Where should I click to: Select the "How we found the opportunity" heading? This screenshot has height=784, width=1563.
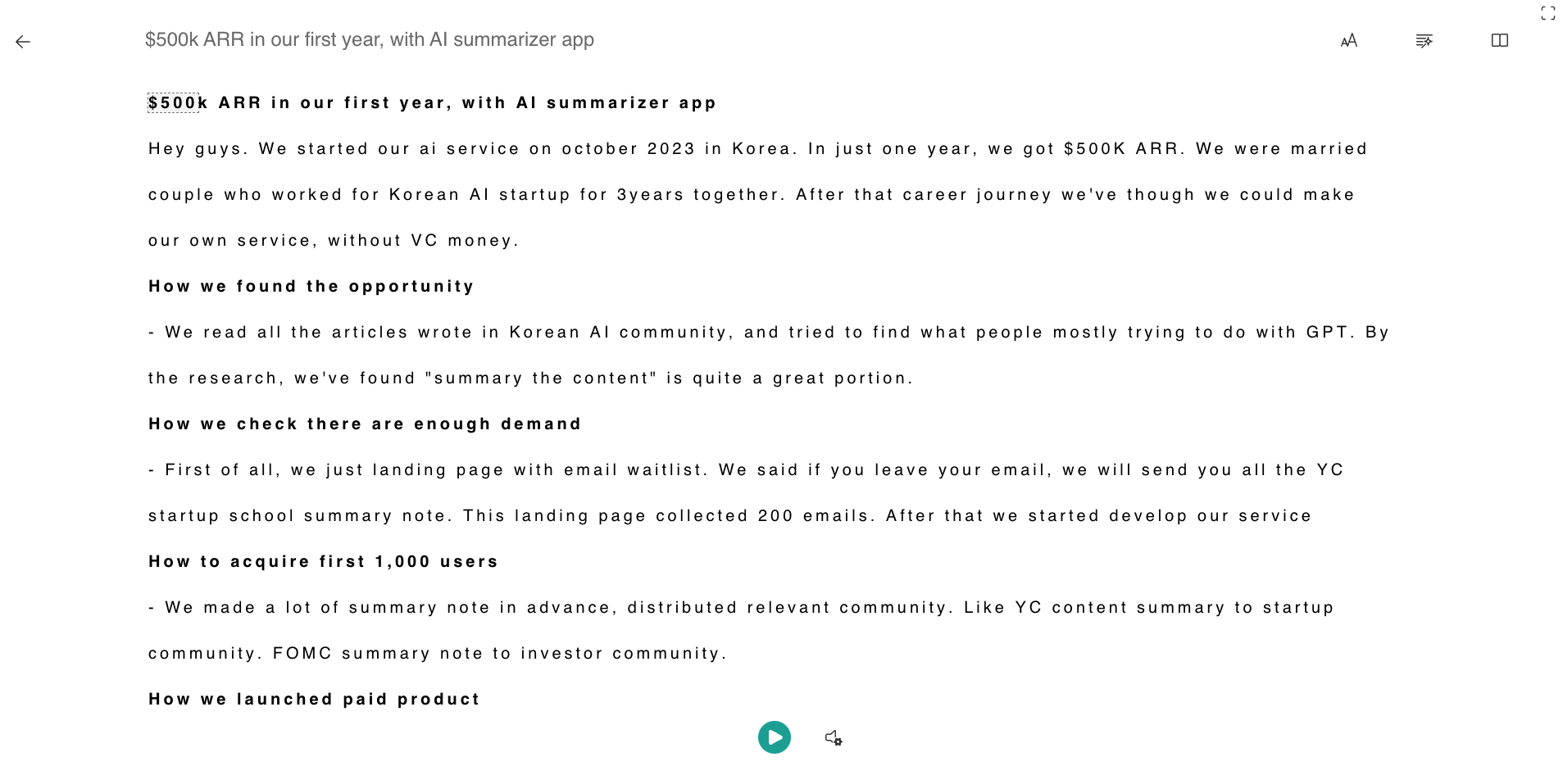point(311,287)
